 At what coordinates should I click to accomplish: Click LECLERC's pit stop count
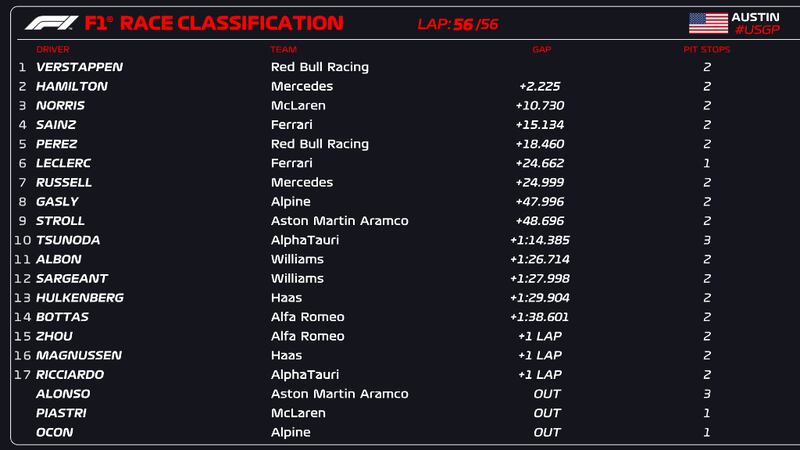click(706, 163)
